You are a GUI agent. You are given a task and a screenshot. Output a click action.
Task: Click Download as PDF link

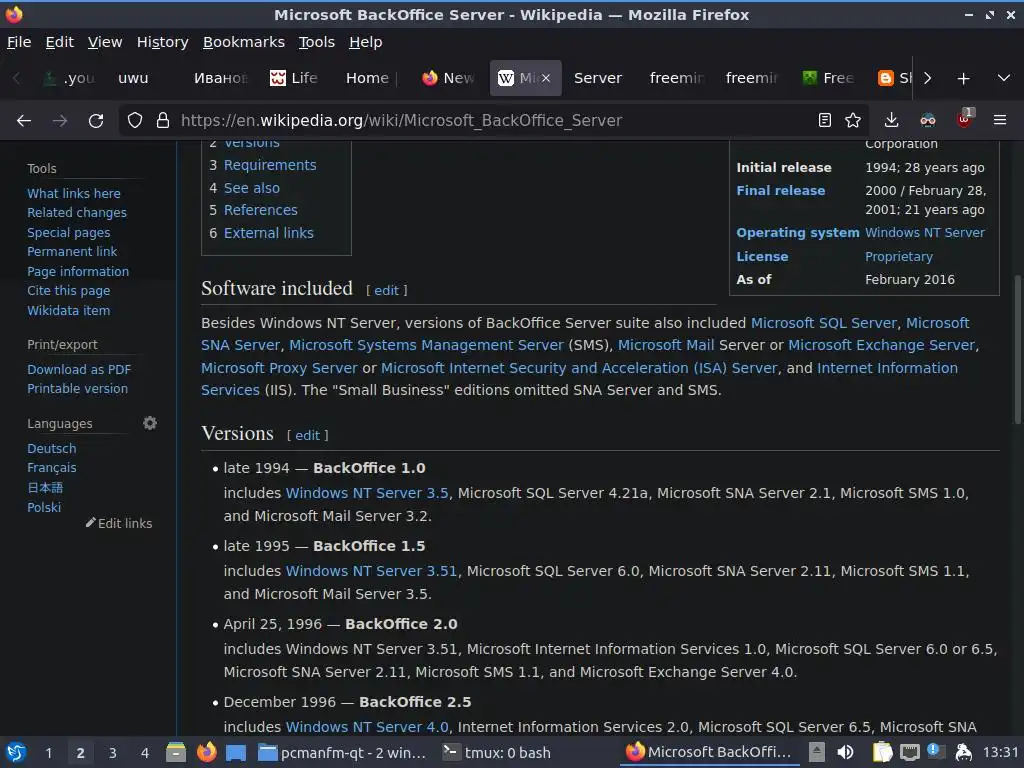pyautogui.click(x=79, y=370)
